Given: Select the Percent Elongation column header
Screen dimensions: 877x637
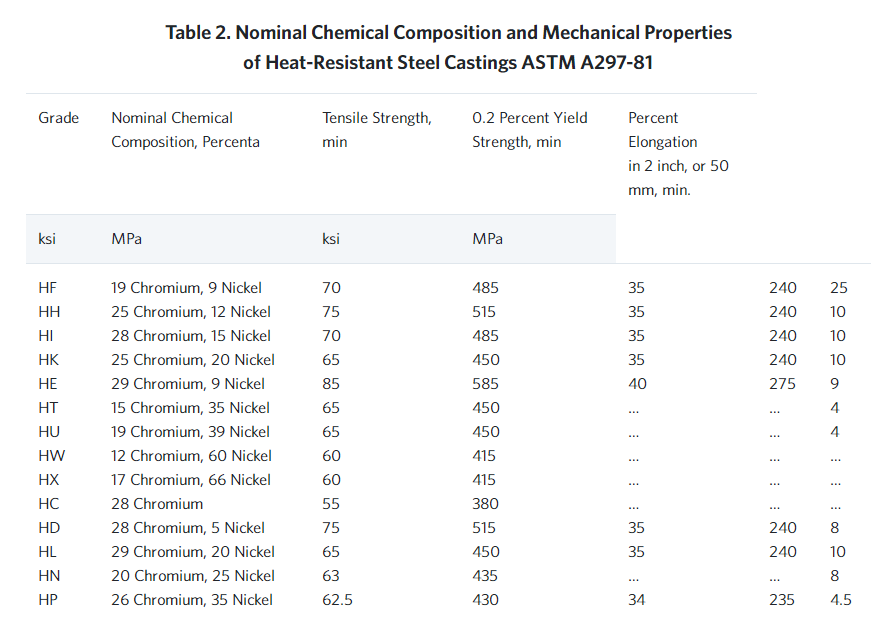Looking at the screenshot, I should [678, 154].
